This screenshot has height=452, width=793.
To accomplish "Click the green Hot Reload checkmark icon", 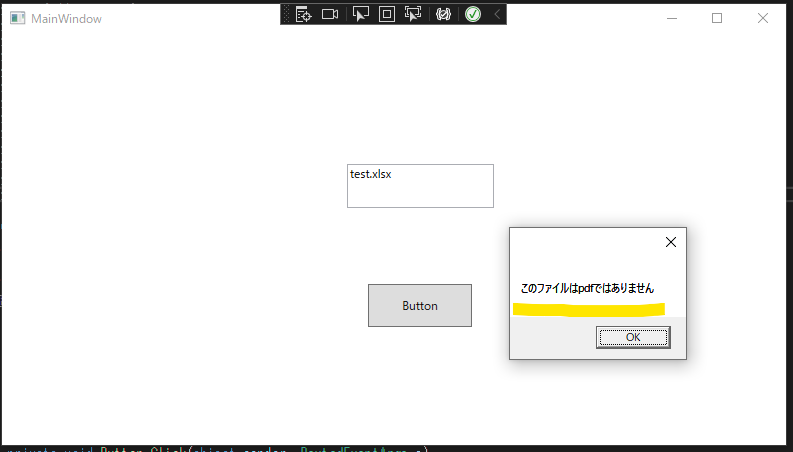I will point(473,14).
